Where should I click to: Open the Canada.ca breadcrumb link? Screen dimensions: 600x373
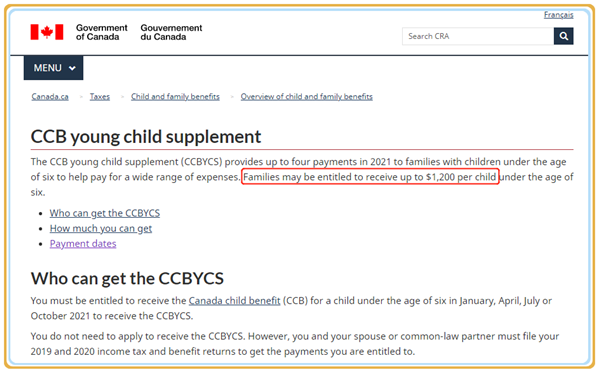(50, 96)
